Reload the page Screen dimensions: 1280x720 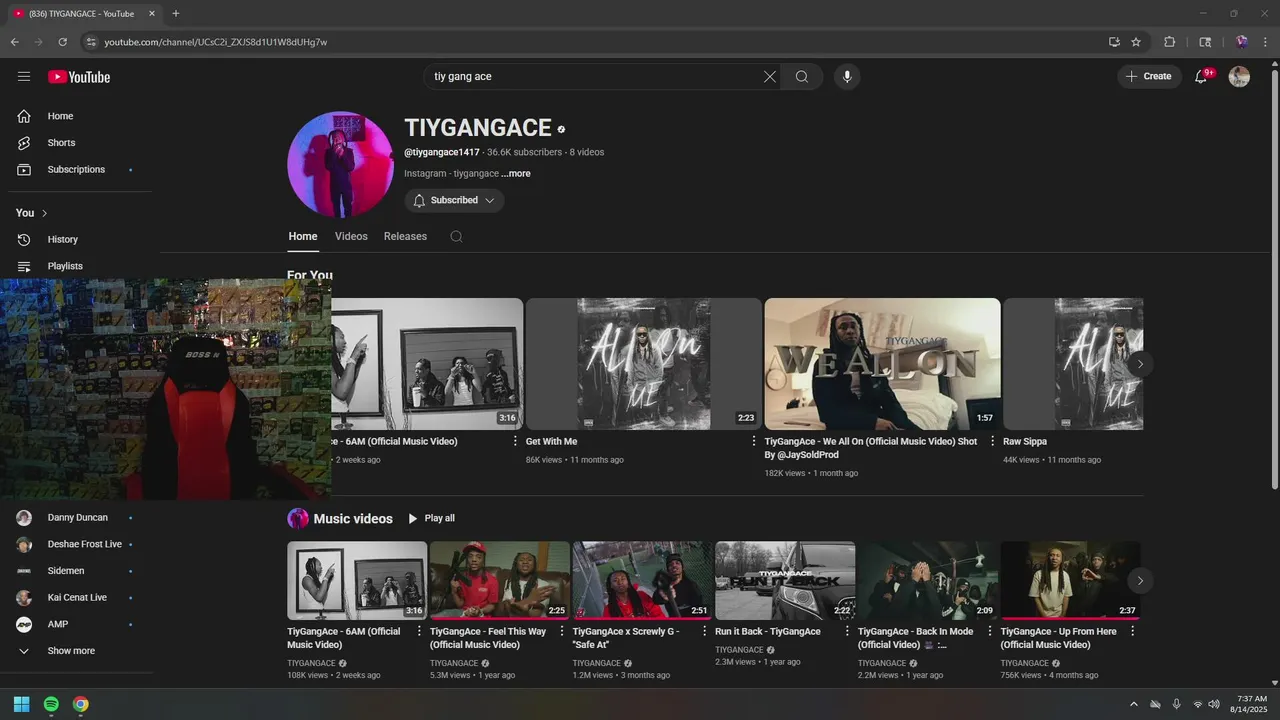coord(63,42)
